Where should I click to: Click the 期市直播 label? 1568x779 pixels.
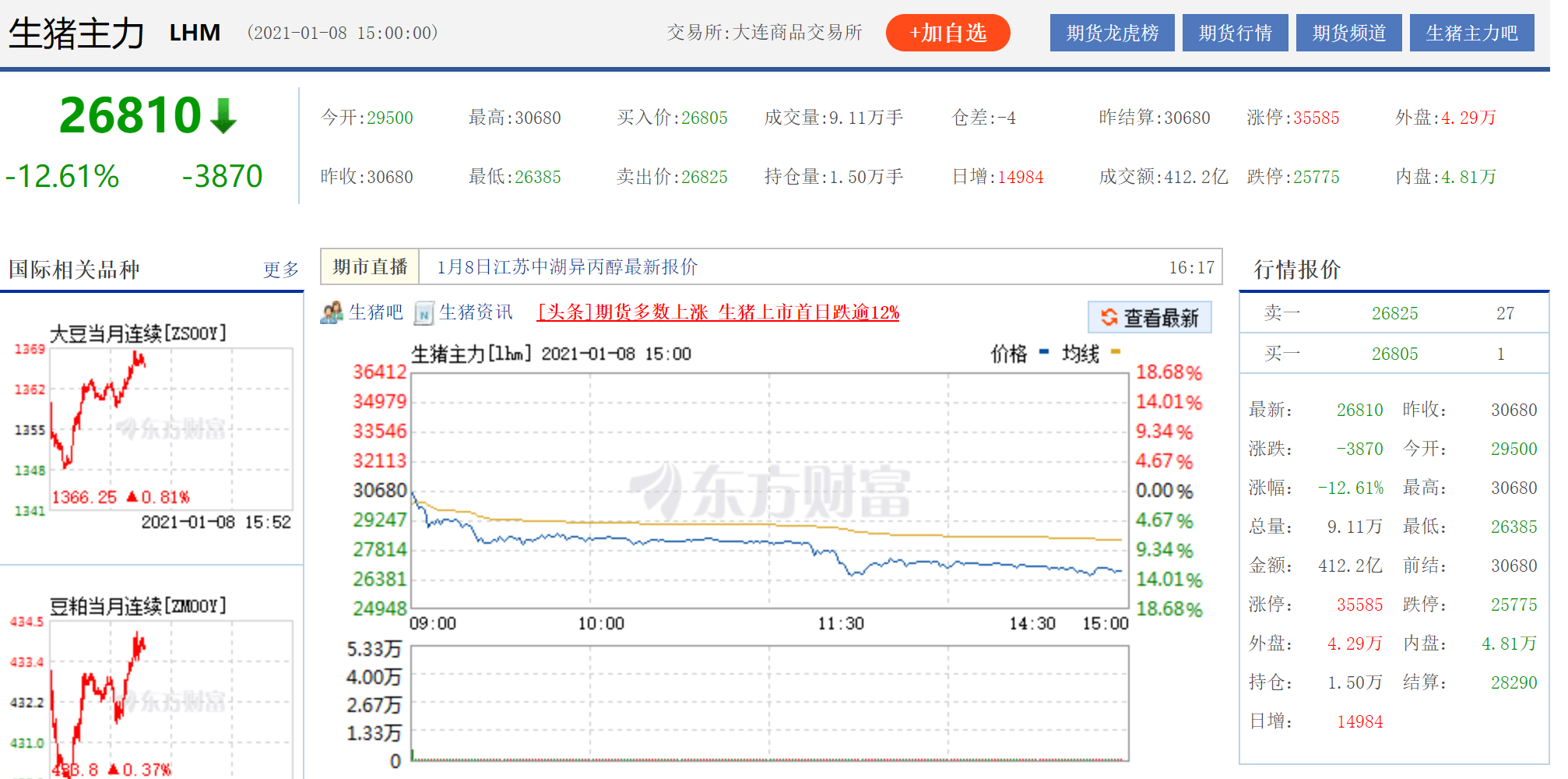tap(370, 267)
